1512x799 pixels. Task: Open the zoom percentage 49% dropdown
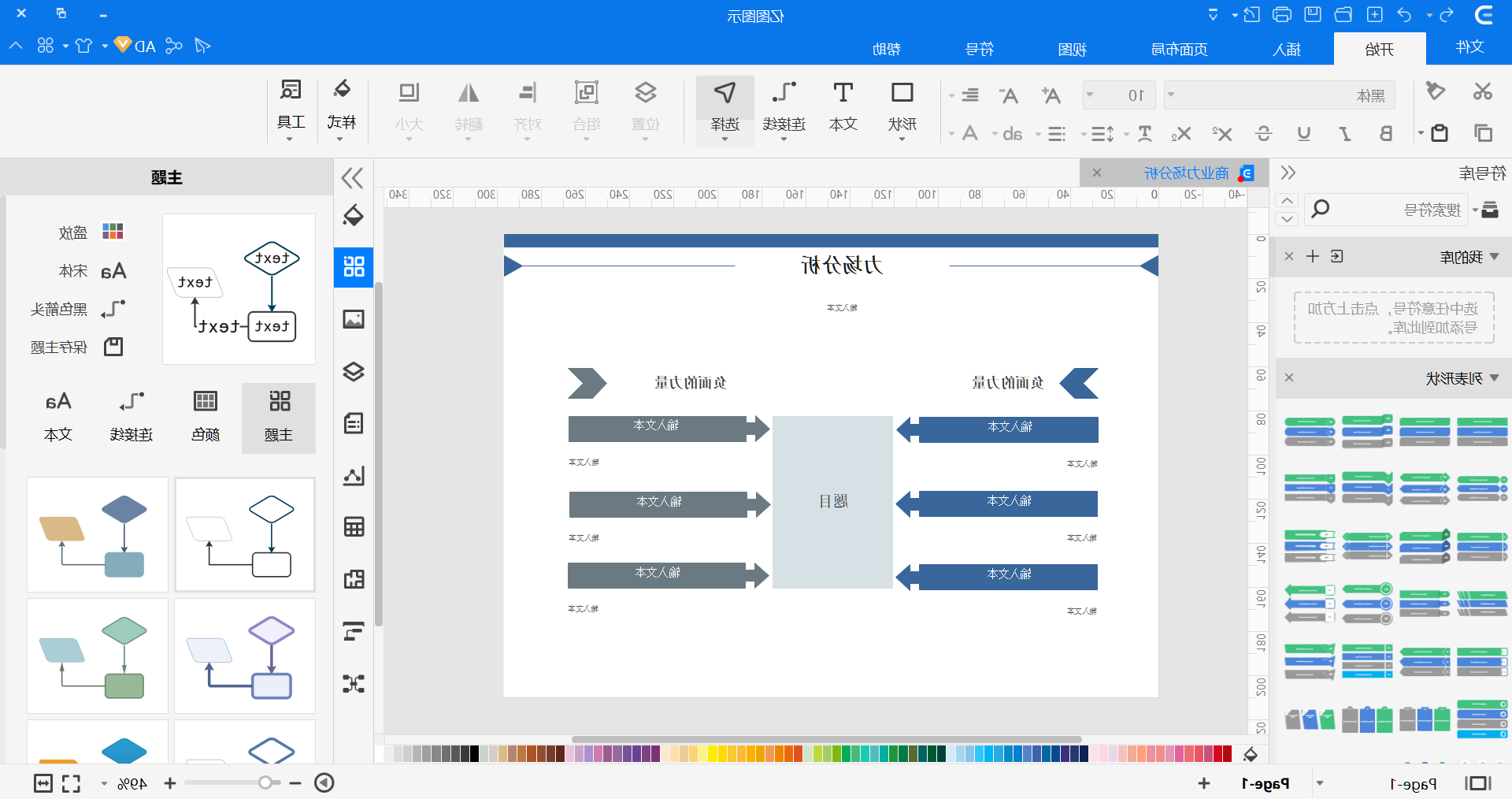tap(104, 783)
